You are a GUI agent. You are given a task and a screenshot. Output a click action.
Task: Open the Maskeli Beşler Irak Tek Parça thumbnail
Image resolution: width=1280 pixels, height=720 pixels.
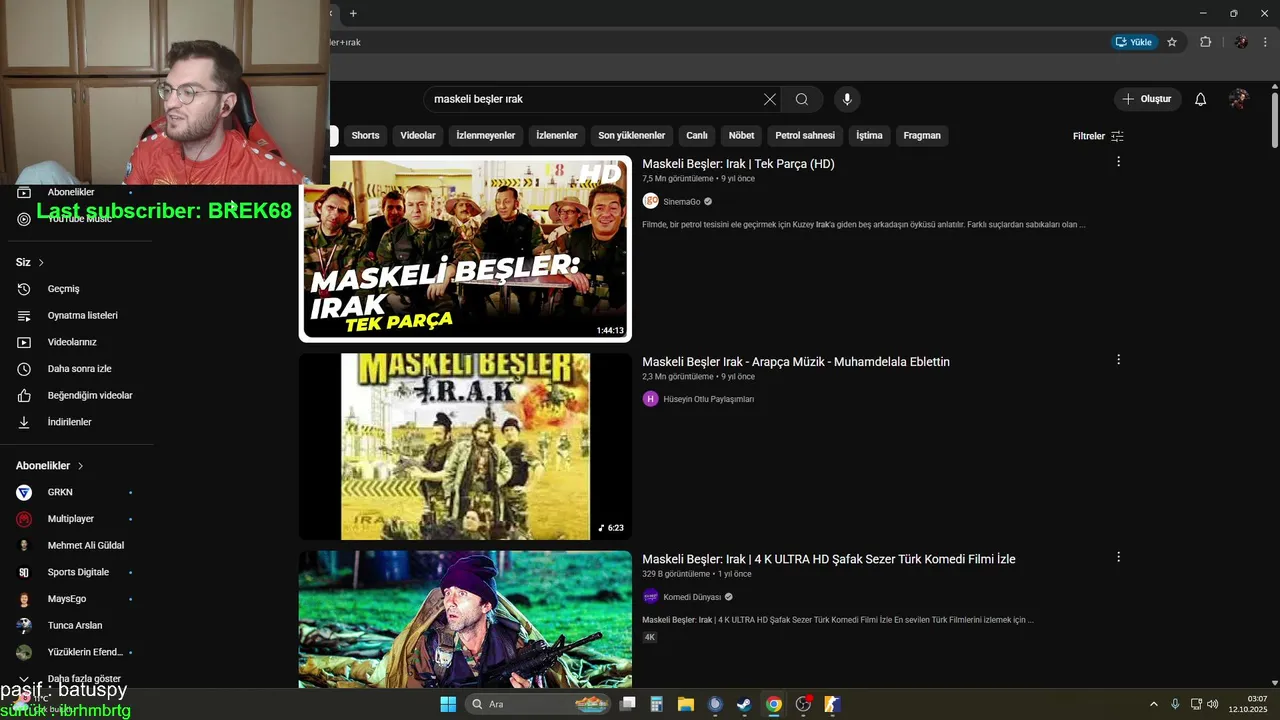[x=465, y=249]
